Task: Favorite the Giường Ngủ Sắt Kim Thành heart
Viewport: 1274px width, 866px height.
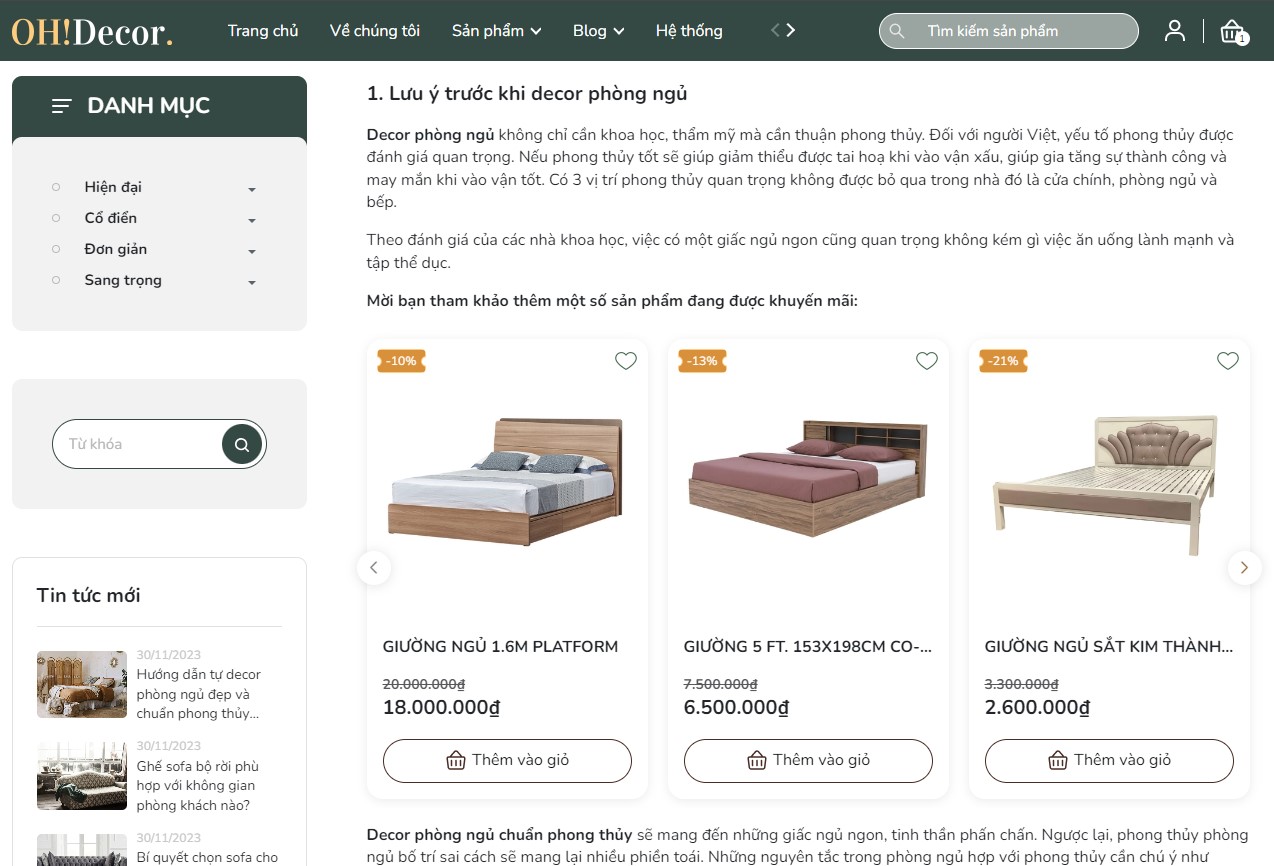Action: coord(1228,361)
